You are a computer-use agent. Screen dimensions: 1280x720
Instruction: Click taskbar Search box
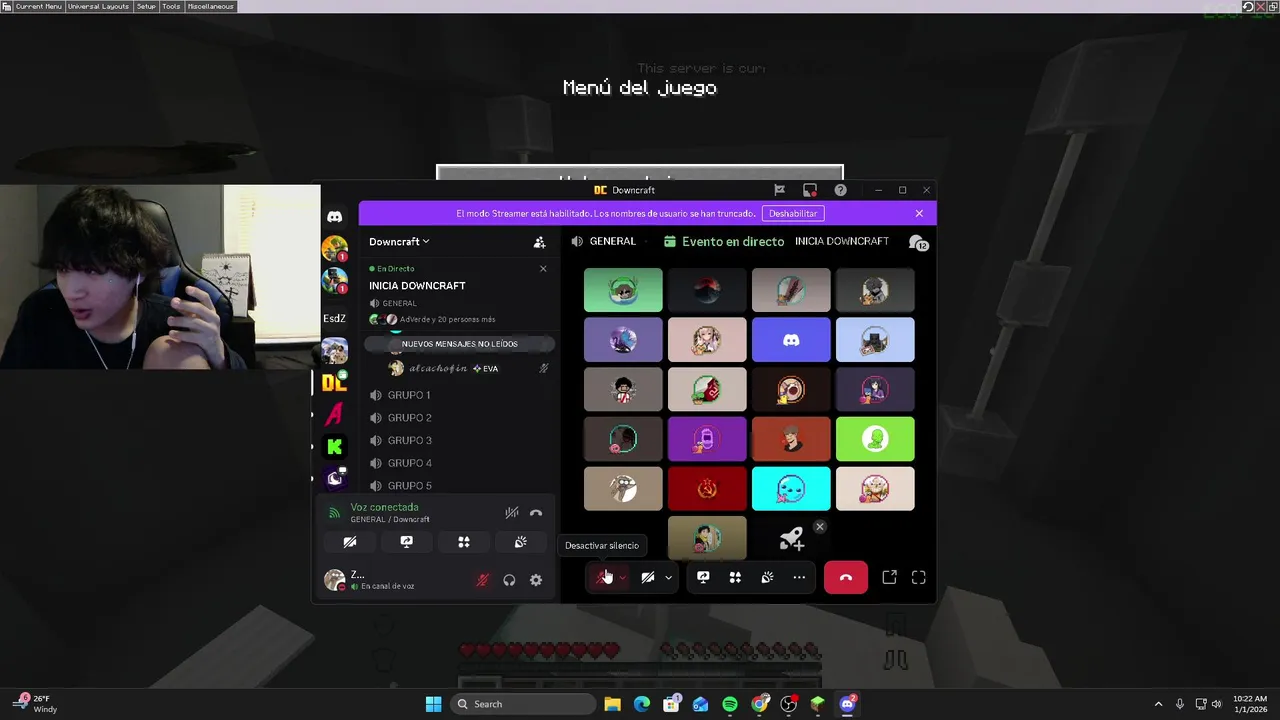coord(522,704)
